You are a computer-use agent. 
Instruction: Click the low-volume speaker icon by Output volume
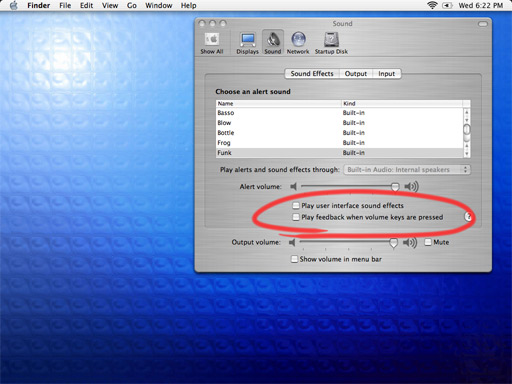pyautogui.click(x=292, y=242)
